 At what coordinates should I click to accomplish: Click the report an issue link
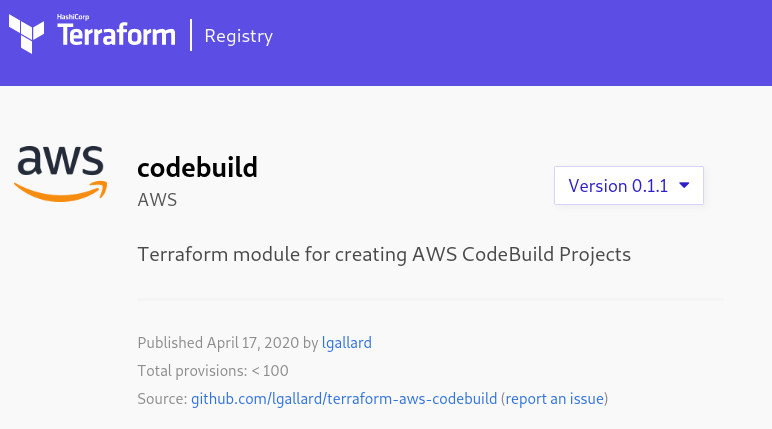(x=554, y=398)
